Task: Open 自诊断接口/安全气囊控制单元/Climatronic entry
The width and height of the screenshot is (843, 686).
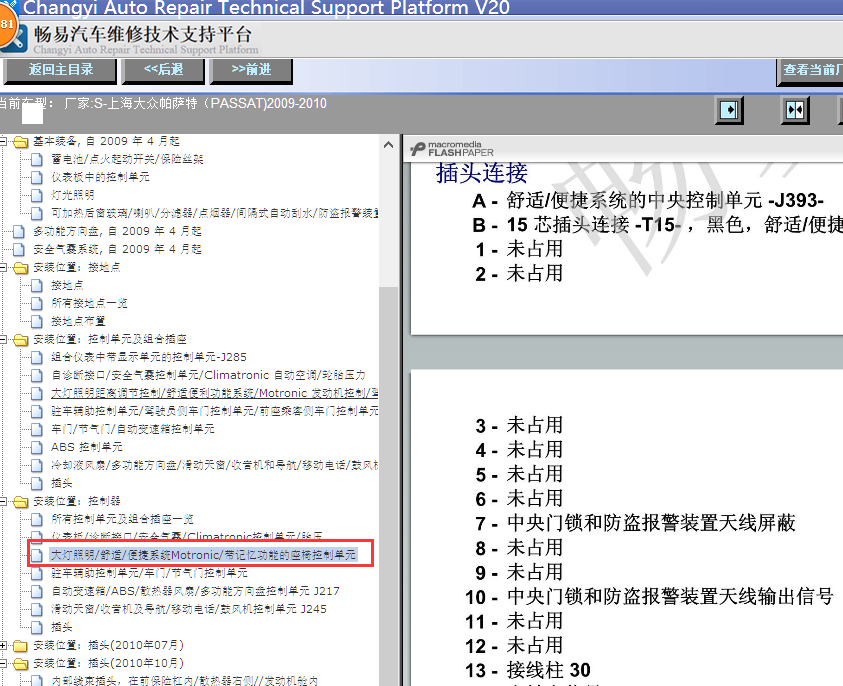Action: point(208,375)
